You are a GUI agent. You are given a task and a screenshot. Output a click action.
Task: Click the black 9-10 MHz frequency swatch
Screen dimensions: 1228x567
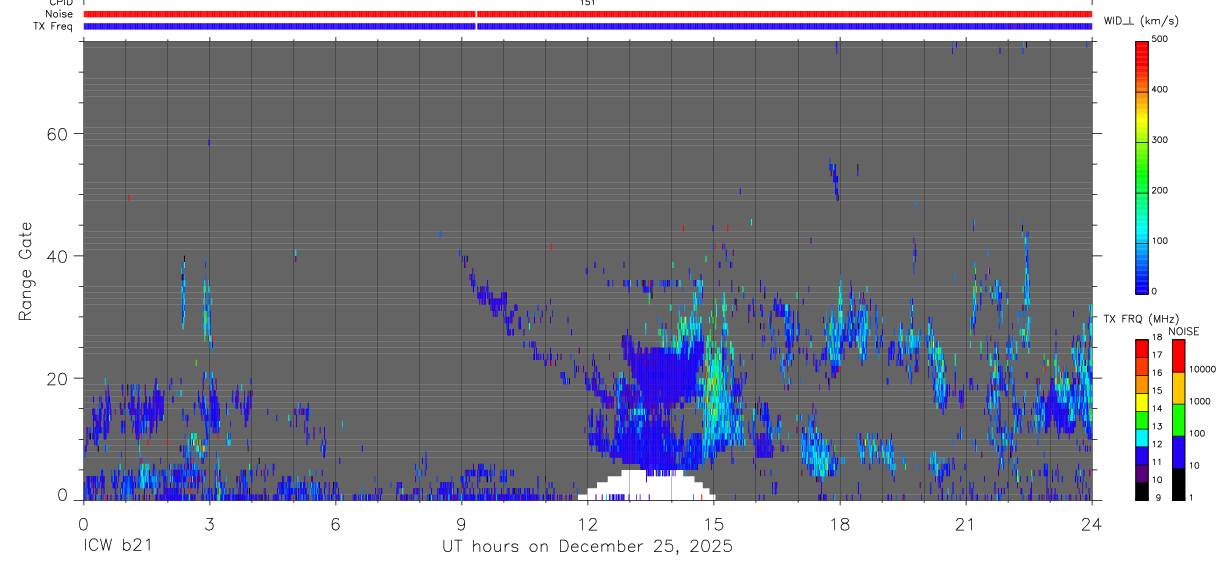(x=1142, y=490)
